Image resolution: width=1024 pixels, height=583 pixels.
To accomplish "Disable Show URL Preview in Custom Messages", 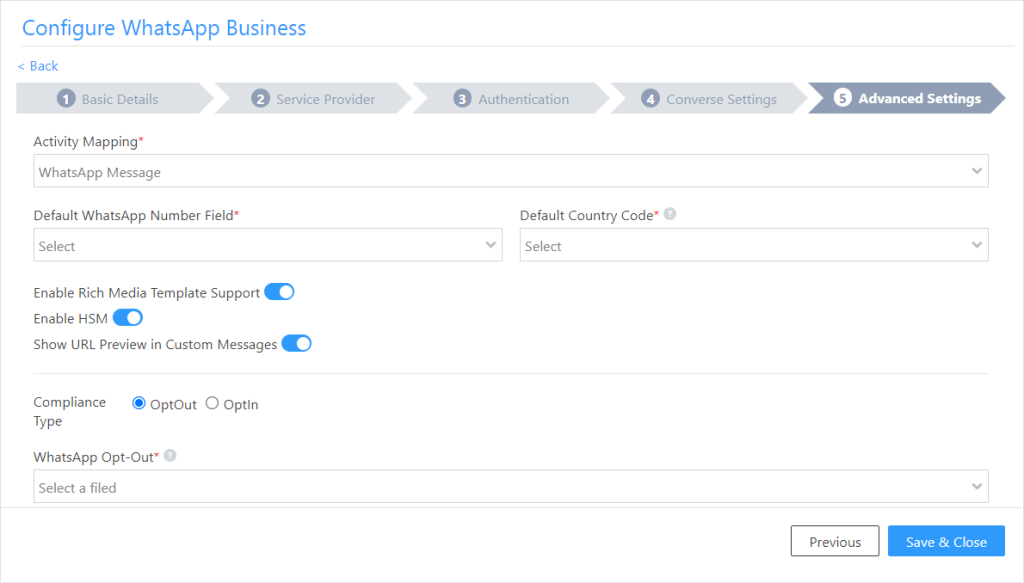I will tap(297, 344).
